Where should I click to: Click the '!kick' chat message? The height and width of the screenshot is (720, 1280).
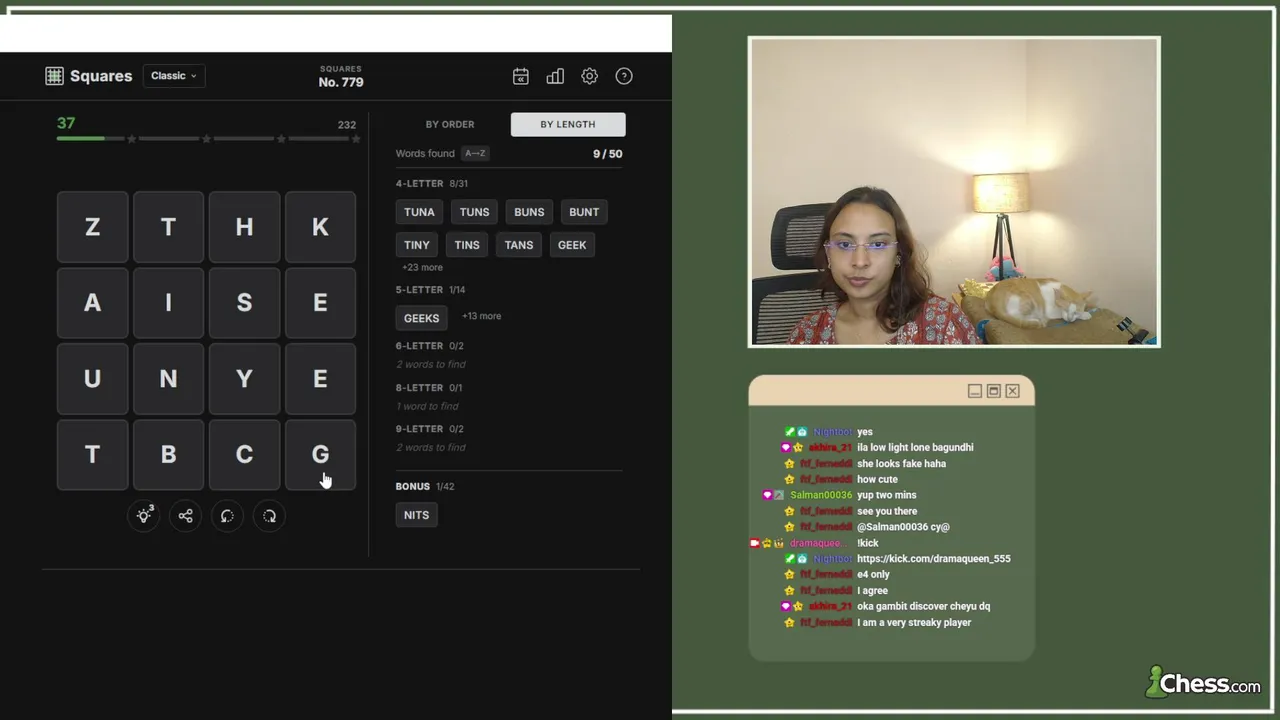pyautogui.click(x=867, y=543)
